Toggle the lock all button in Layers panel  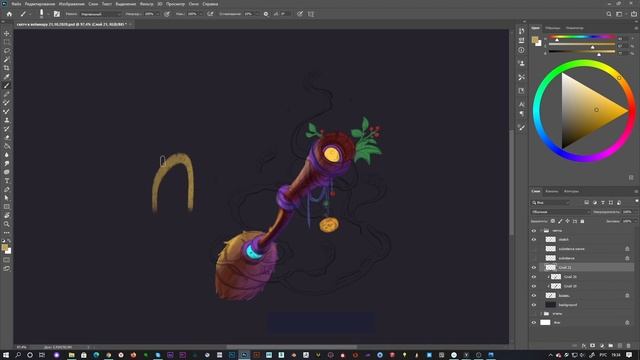[582, 221]
